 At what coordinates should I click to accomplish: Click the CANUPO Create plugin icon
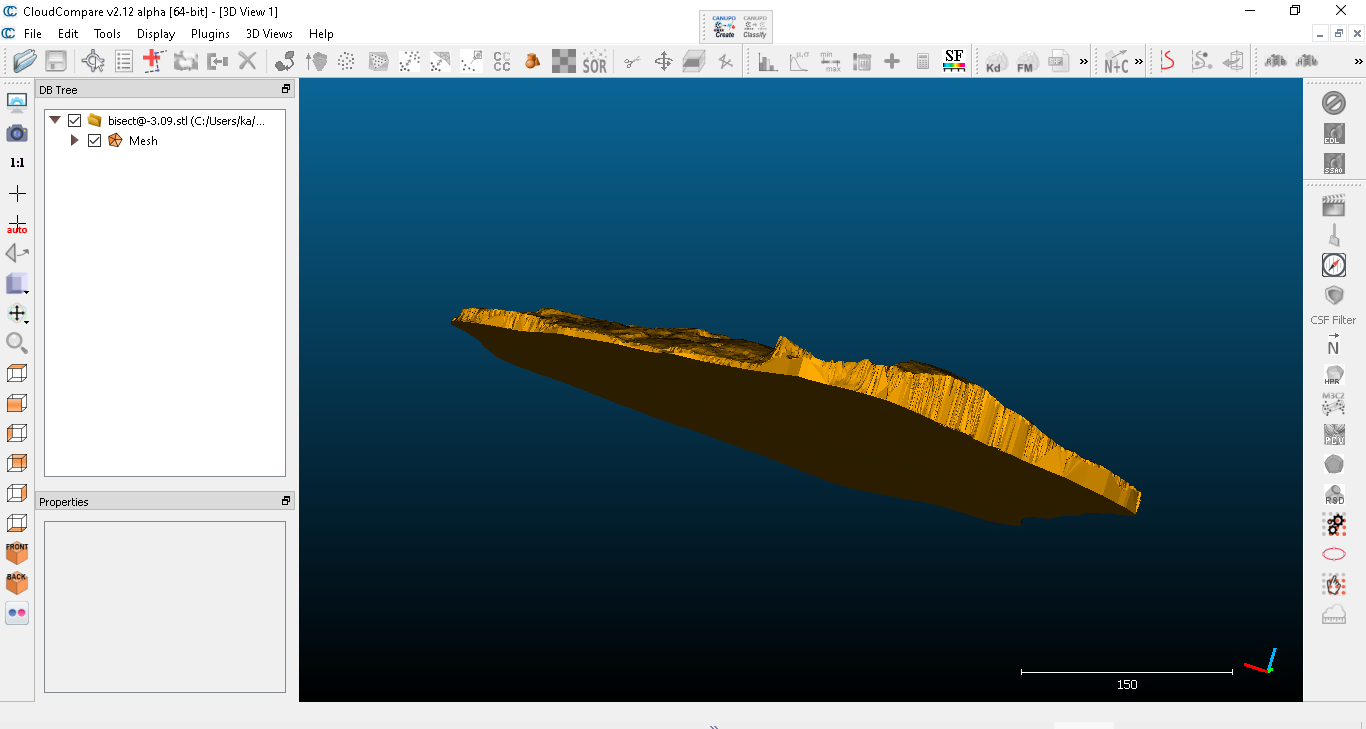(723, 26)
